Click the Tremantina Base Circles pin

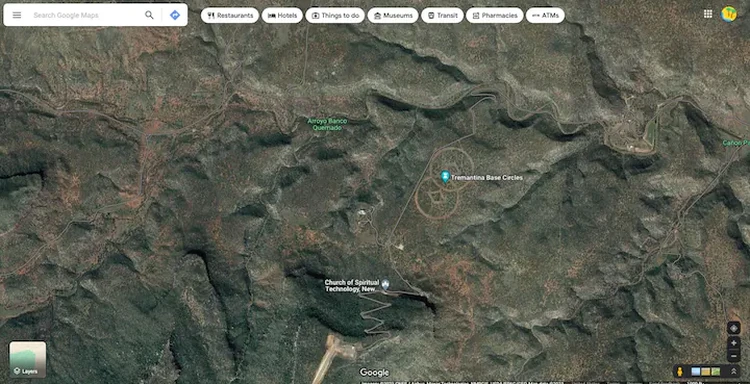coord(445,176)
